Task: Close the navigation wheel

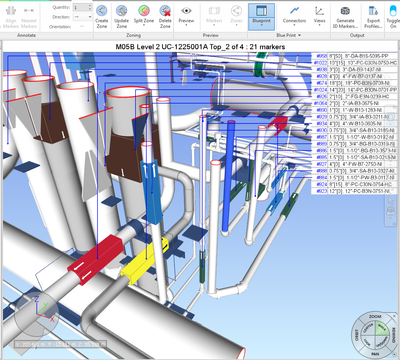Action: (394, 315)
